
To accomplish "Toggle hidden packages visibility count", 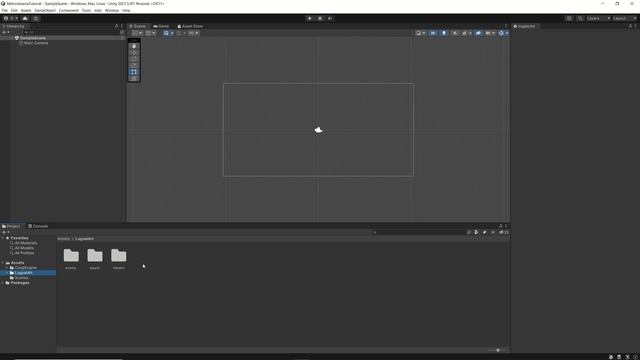I will 504,232.
